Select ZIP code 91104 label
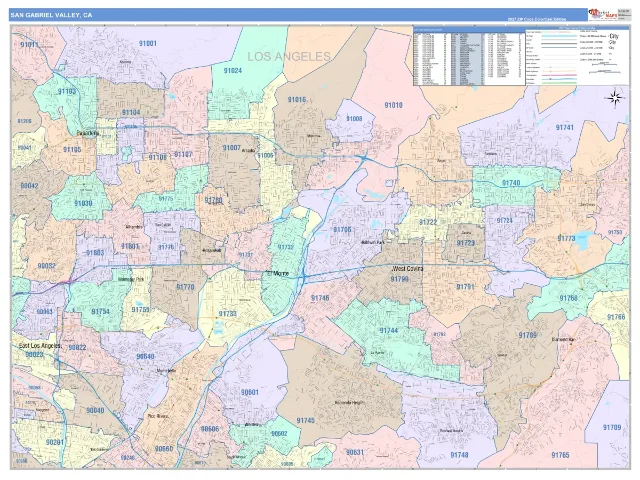This screenshot has height=480, width=640. [x=131, y=112]
